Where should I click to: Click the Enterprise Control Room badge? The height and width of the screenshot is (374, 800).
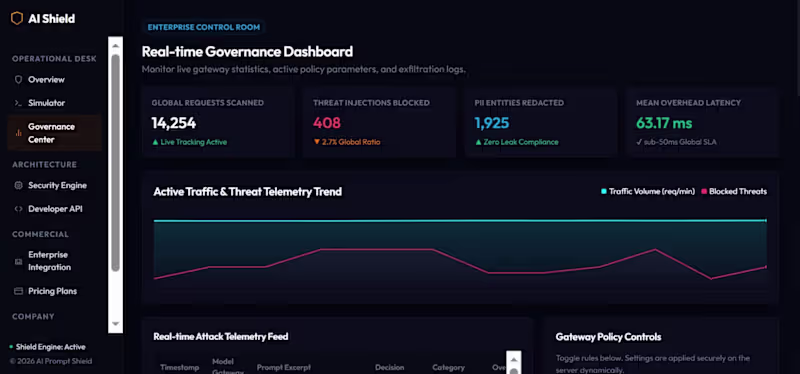click(204, 28)
